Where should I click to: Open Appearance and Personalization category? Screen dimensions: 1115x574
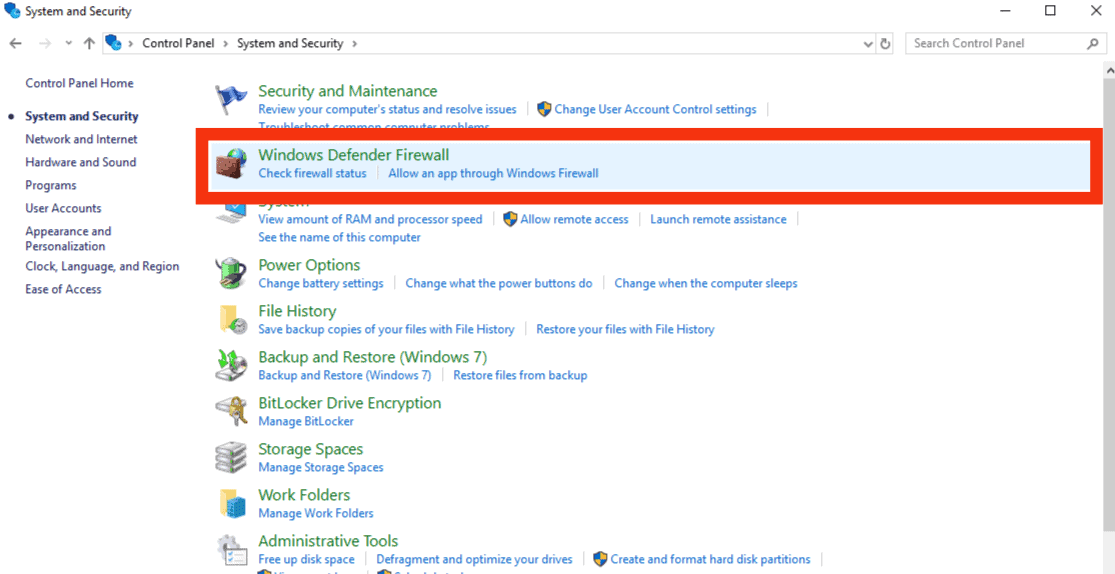tap(68, 239)
